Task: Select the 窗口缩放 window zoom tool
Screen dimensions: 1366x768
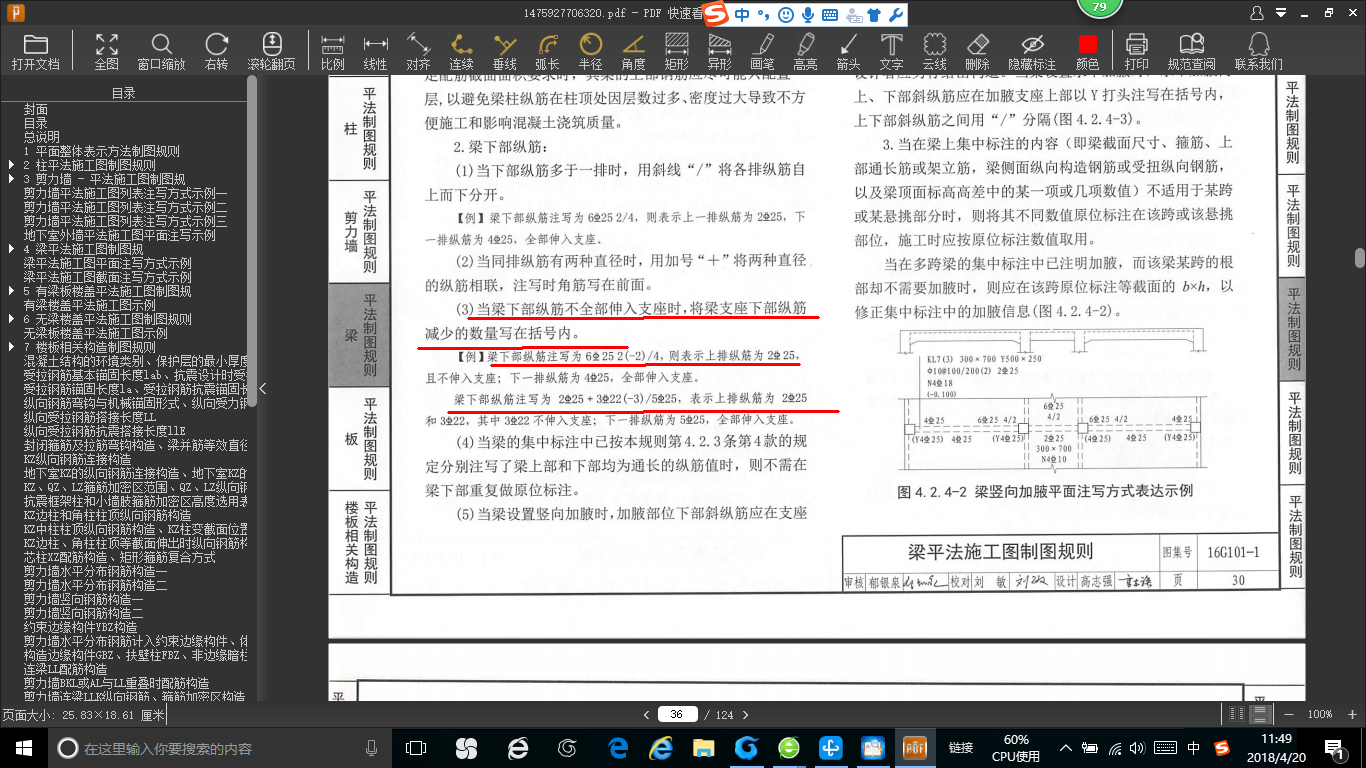Action: tap(161, 52)
